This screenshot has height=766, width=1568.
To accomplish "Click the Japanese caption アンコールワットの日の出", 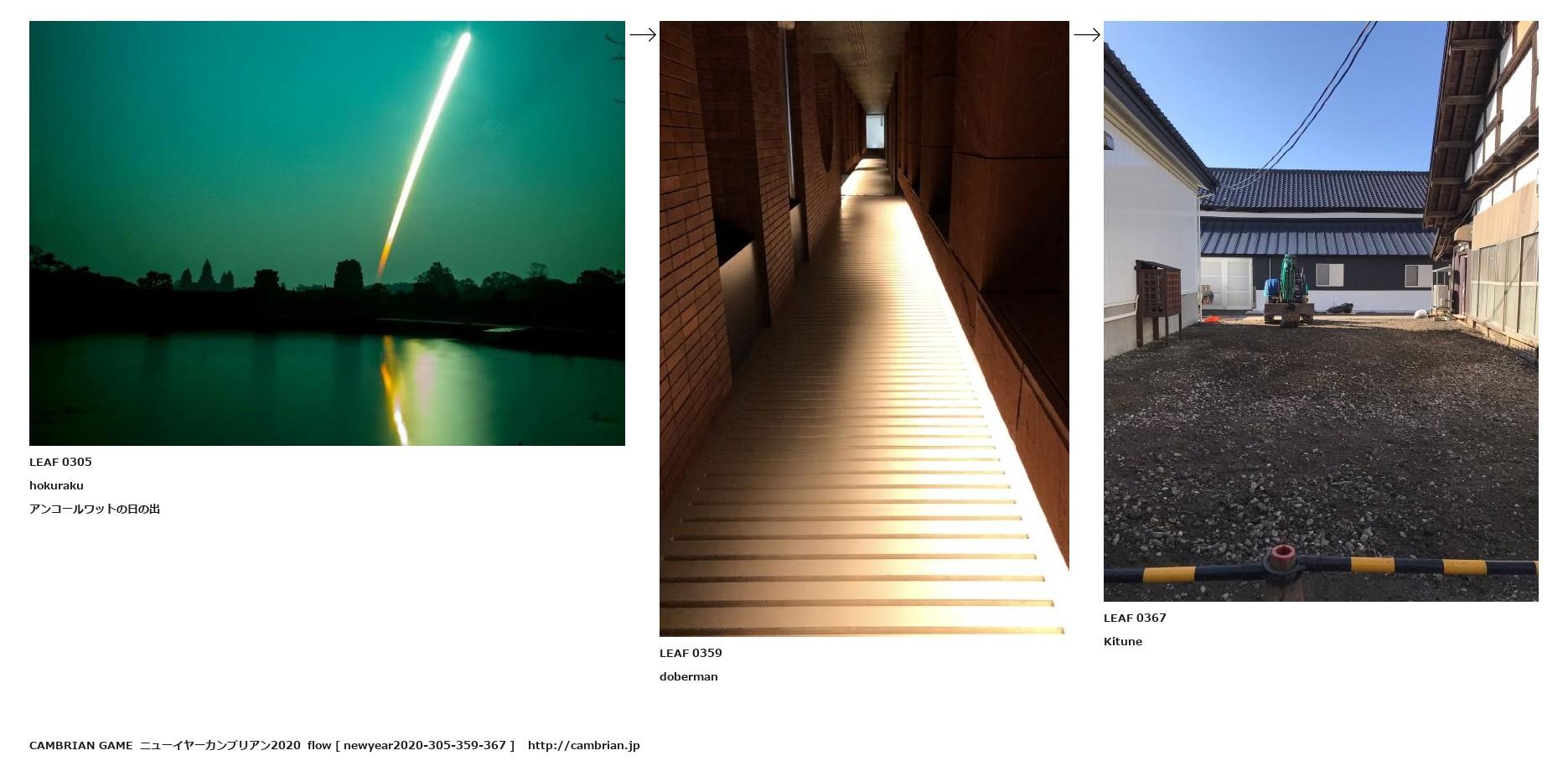I will point(95,509).
